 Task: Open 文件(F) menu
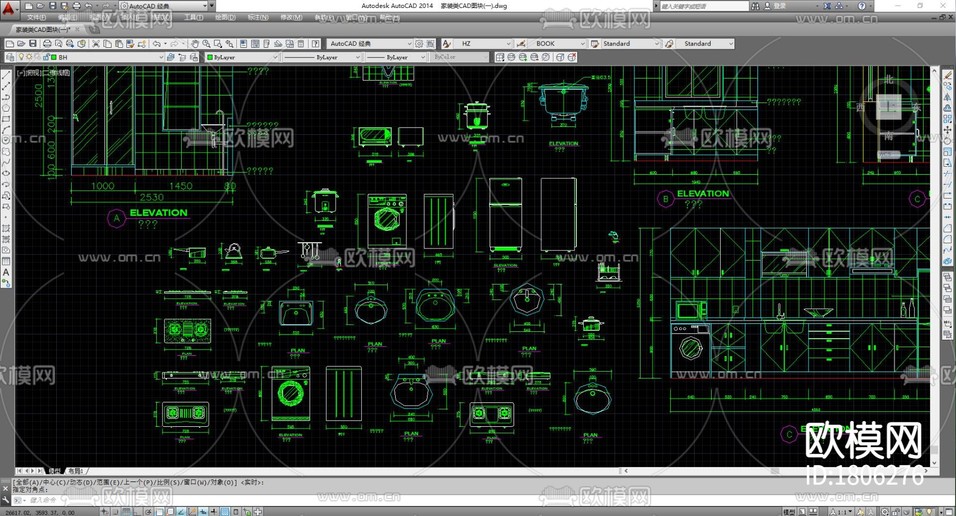click(x=37, y=17)
